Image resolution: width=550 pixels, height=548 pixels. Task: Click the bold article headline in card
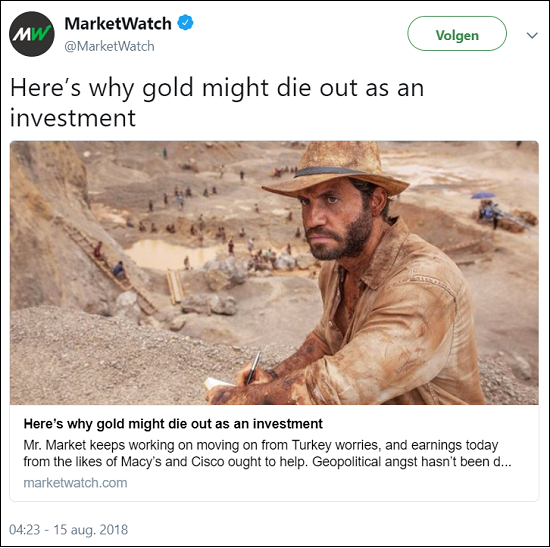pyautogui.click(x=173, y=424)
